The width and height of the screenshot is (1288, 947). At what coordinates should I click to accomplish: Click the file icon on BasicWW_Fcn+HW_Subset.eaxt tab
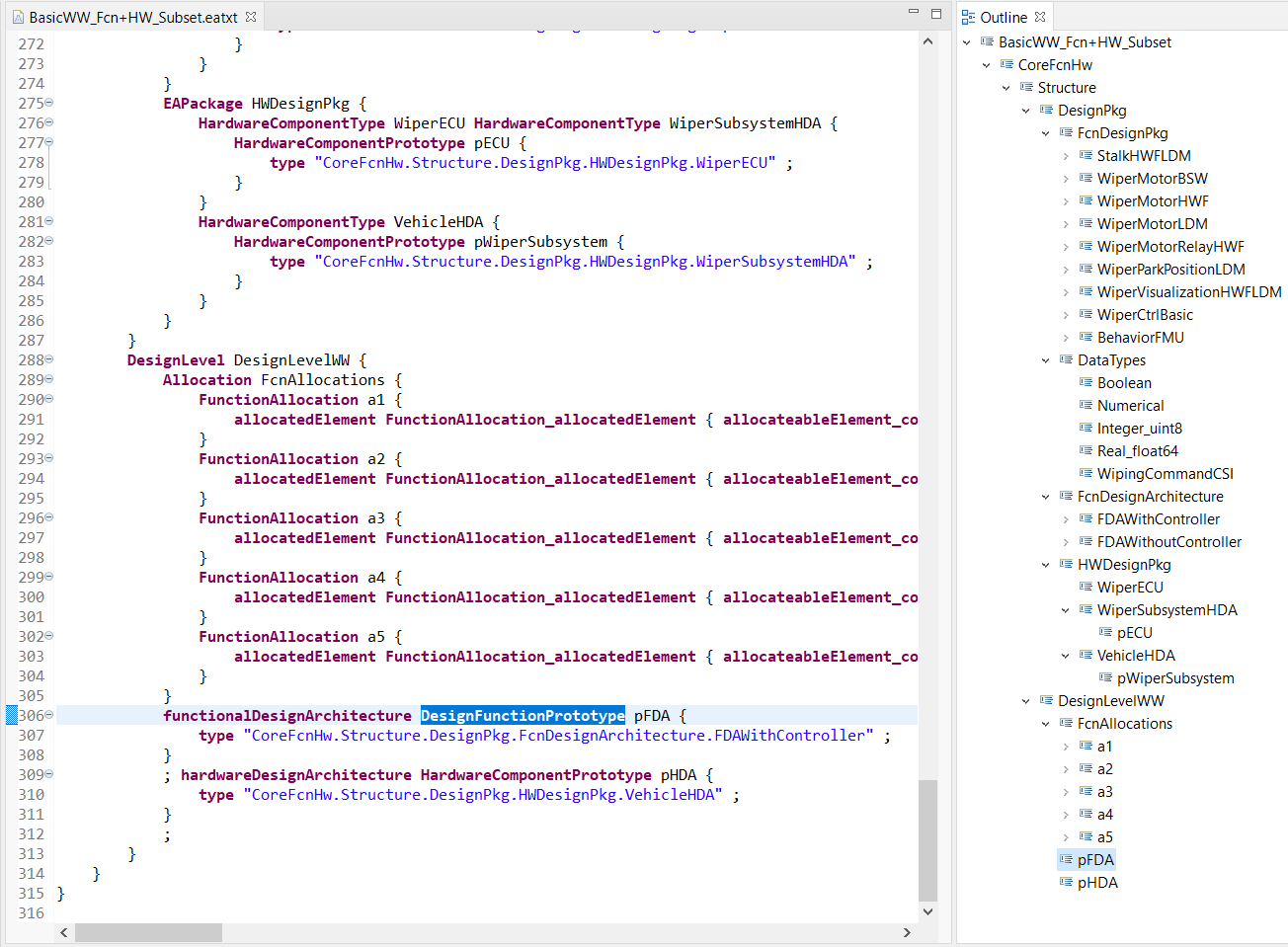[18, 17]
